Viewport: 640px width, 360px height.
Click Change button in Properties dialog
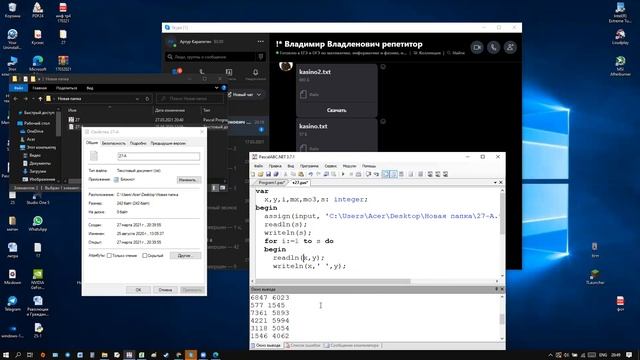[x=188, y=180]
